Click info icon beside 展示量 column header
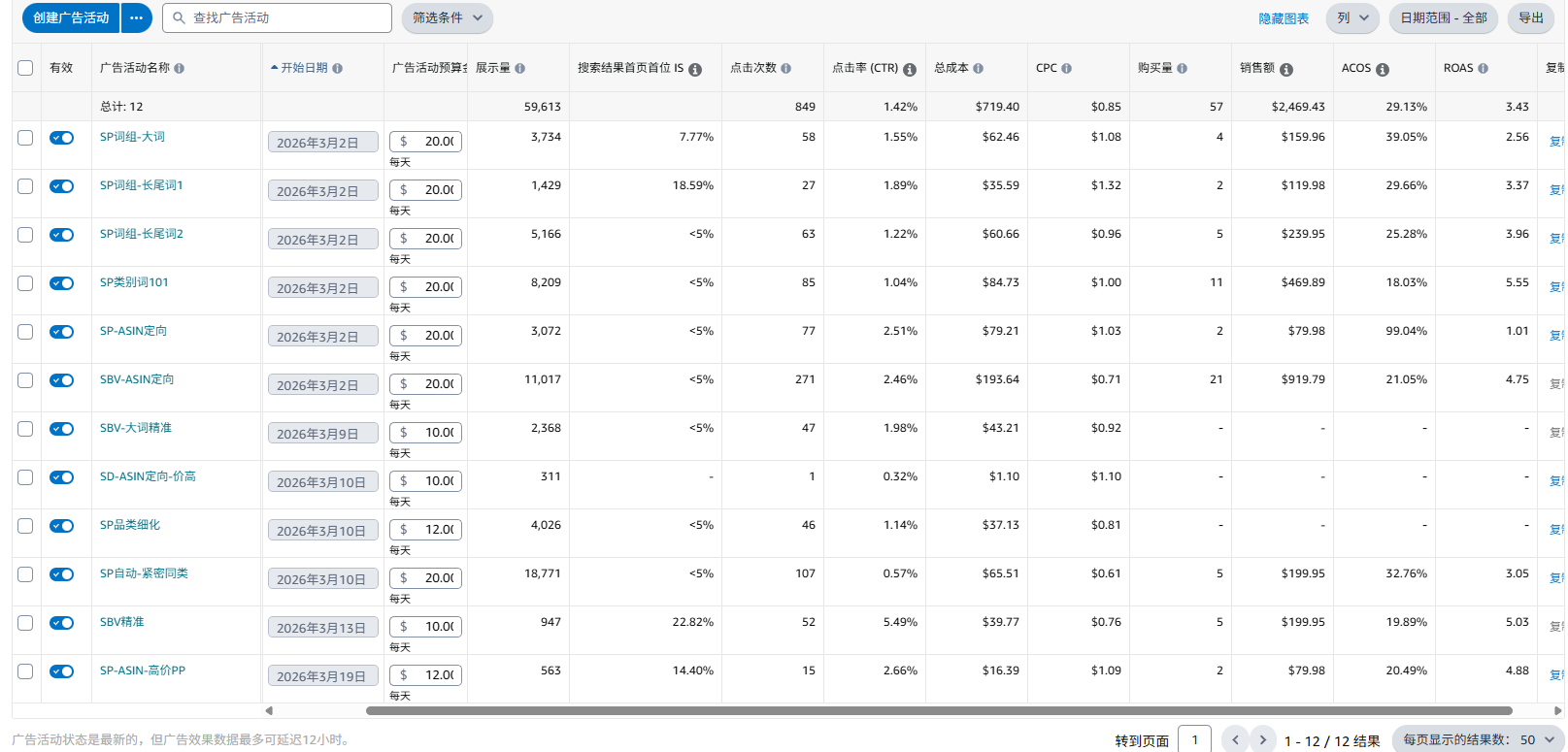 [x=520, y=69]
